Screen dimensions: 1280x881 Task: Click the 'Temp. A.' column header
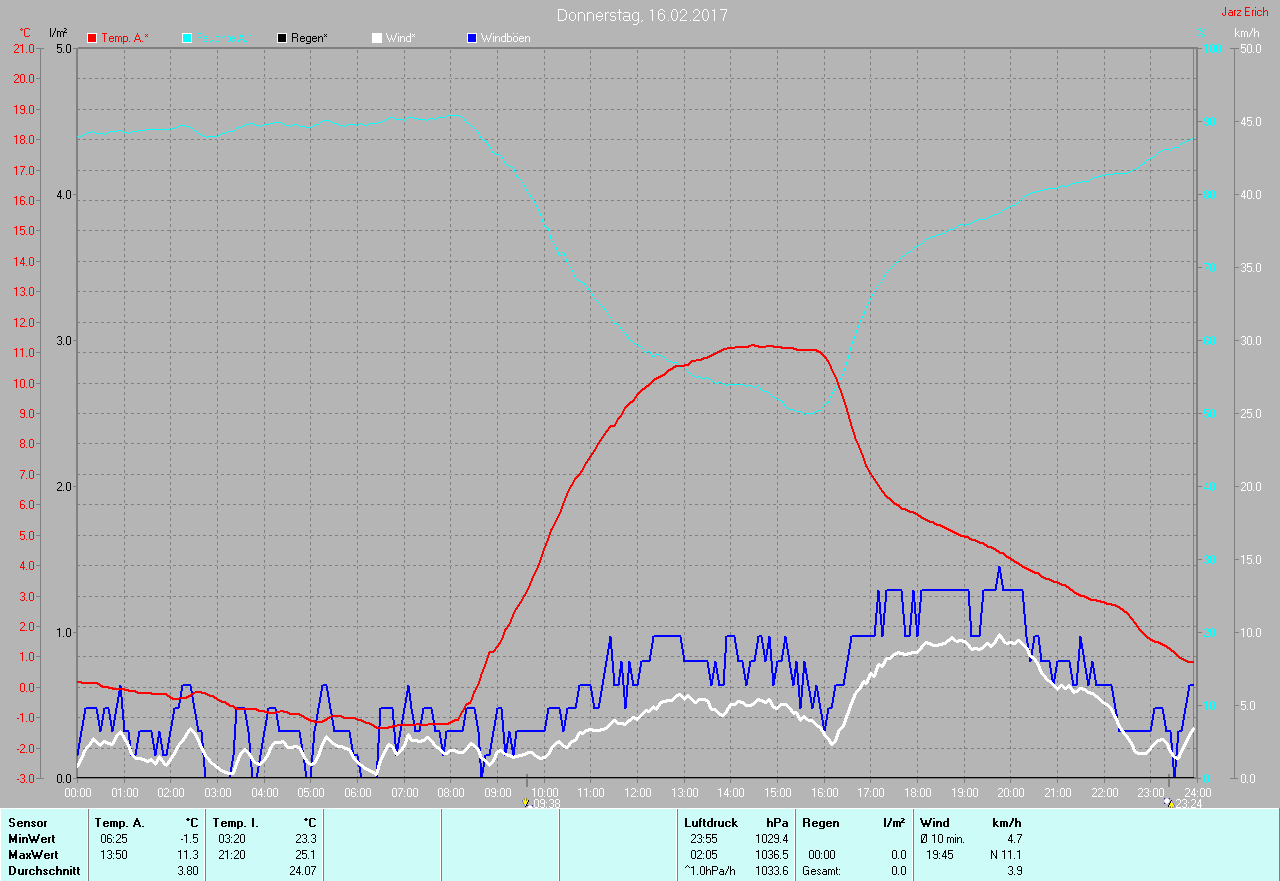click(120, 823)
